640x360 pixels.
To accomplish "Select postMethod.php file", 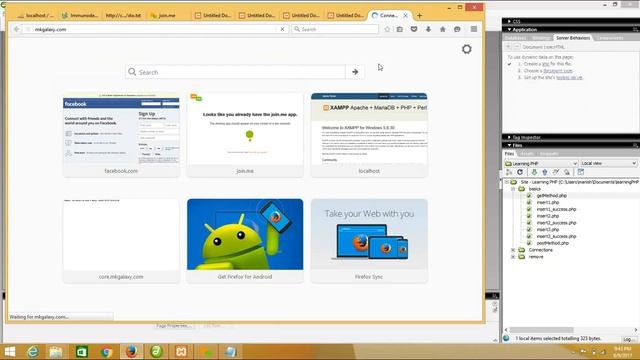I will pyautogui.click(x=553, y=243).
